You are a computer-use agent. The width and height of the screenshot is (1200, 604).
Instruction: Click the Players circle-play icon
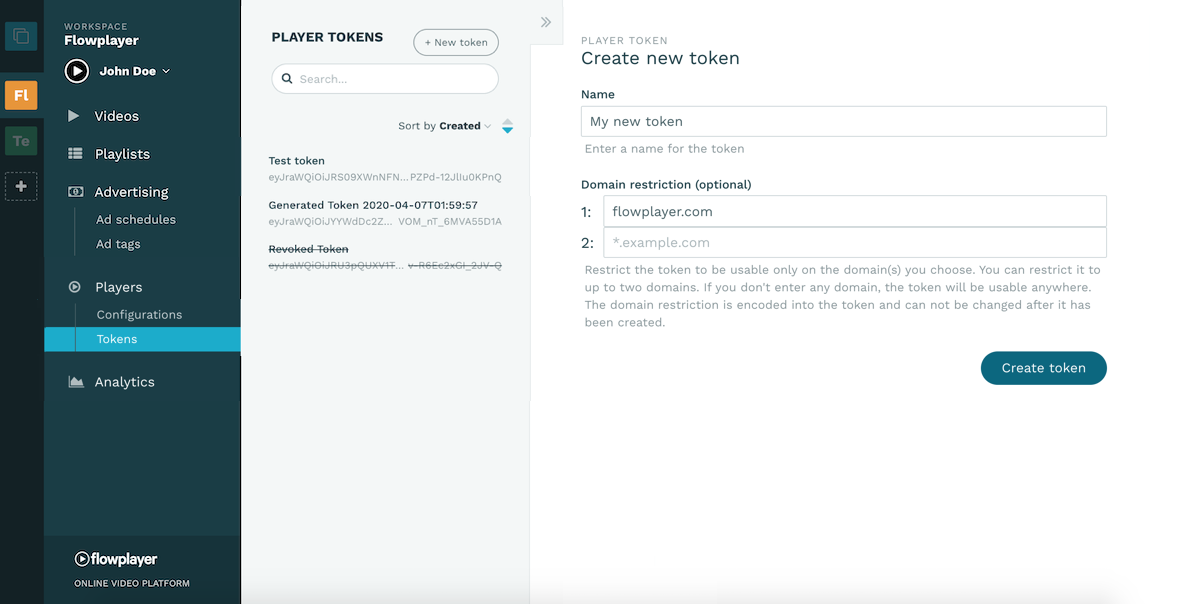point(74,287)
